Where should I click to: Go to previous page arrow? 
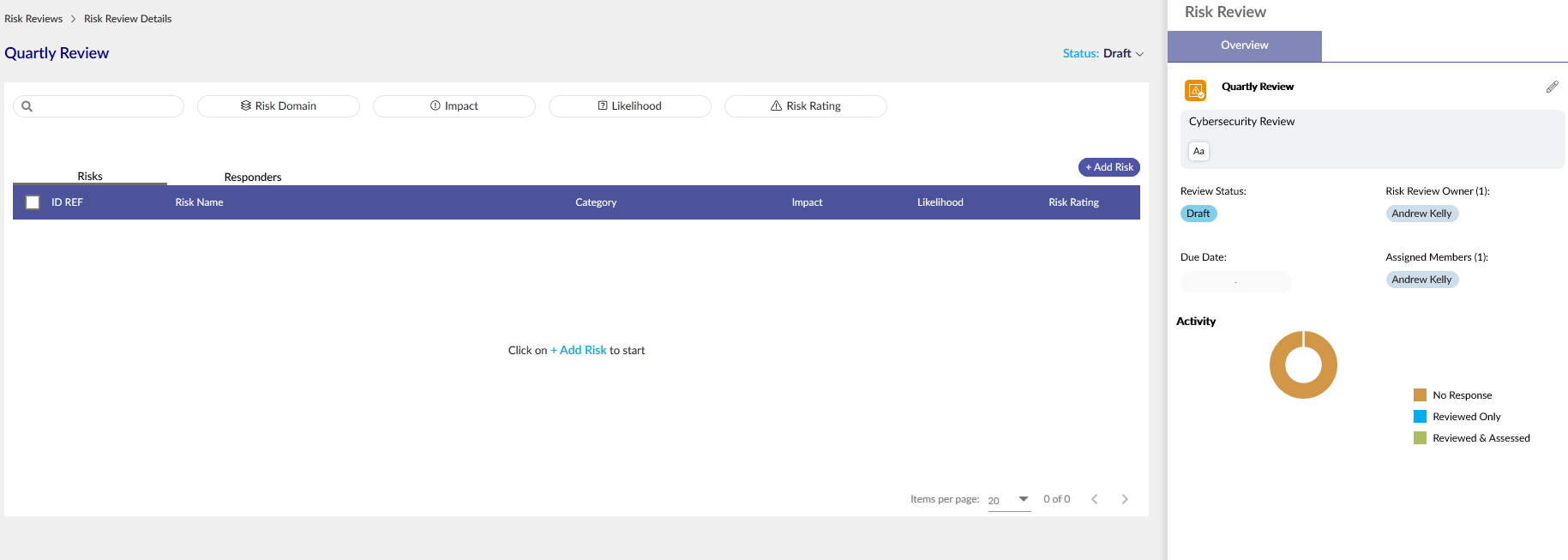coord(1094,499)
